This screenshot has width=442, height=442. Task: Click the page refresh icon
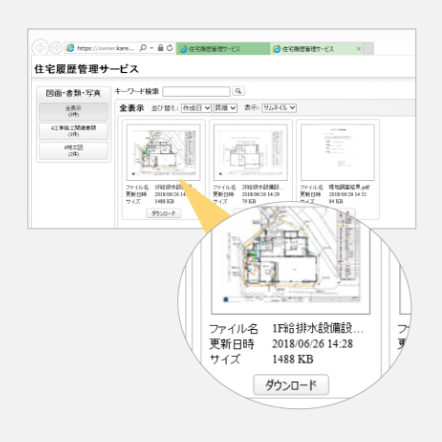(170, 48)
